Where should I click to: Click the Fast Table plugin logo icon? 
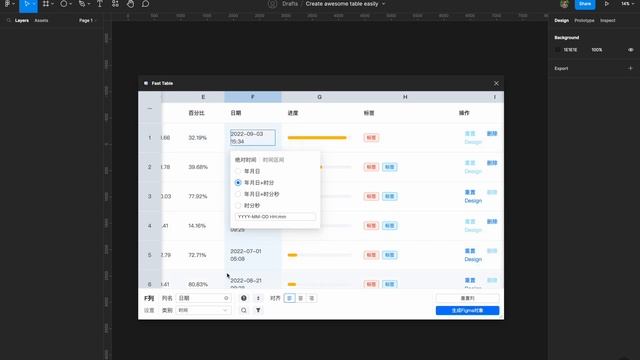146,83
